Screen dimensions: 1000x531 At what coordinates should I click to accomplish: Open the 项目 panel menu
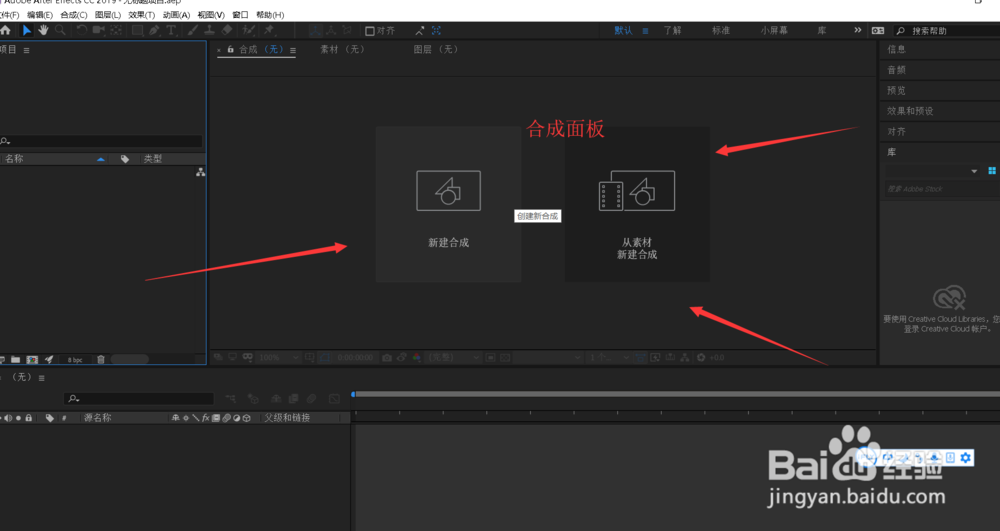click(26, 50)
